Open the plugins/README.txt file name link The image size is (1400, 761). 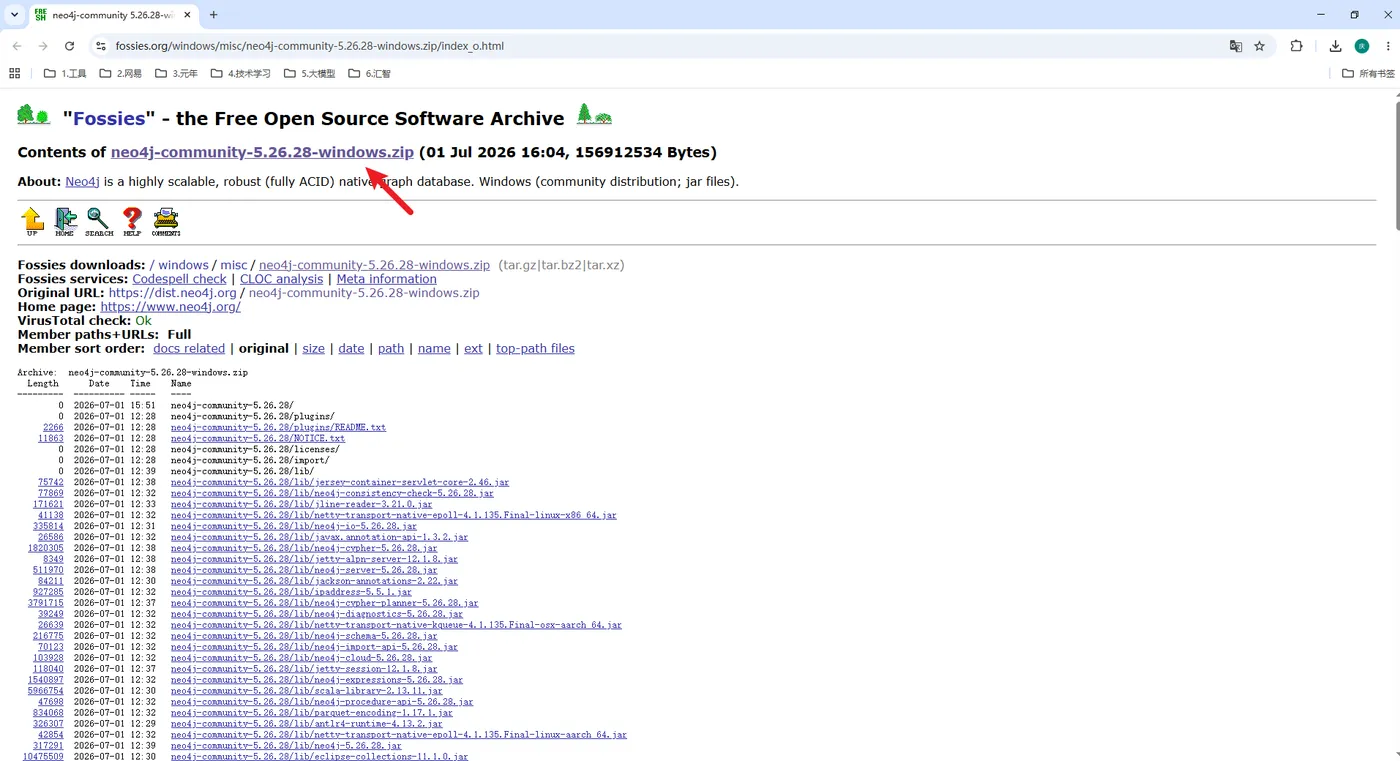tap(278, 427)
